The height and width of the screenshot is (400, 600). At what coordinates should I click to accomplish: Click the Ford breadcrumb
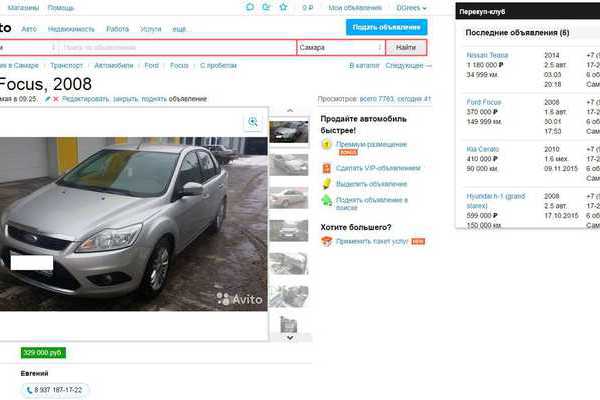152,65
